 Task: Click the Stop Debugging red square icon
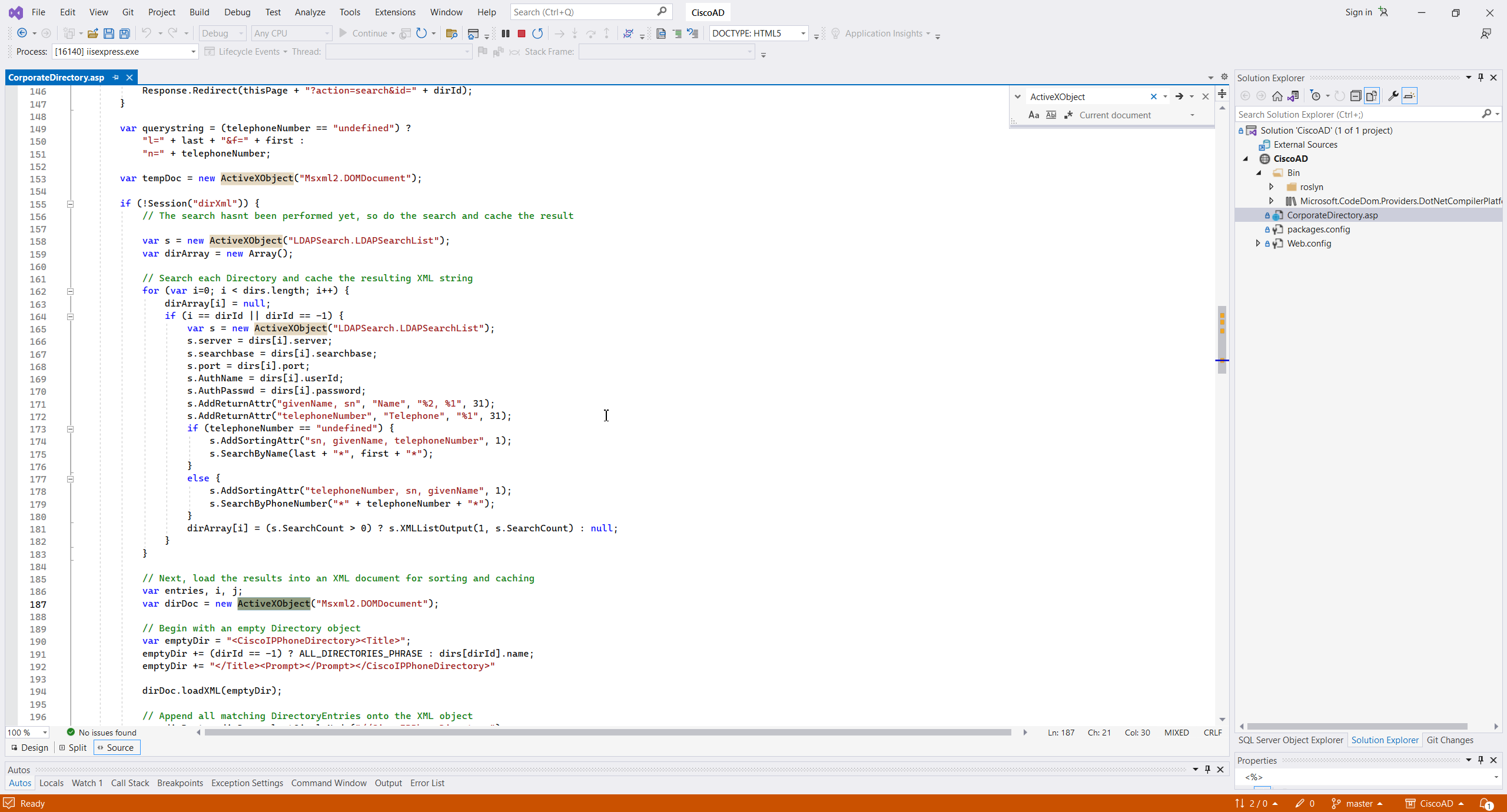(x=521, y=34)
